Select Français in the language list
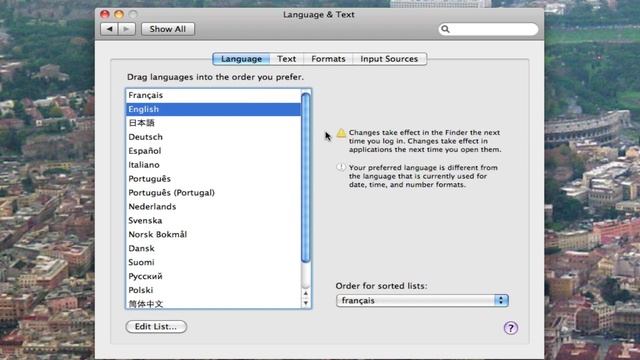 (x=213, y=95)
